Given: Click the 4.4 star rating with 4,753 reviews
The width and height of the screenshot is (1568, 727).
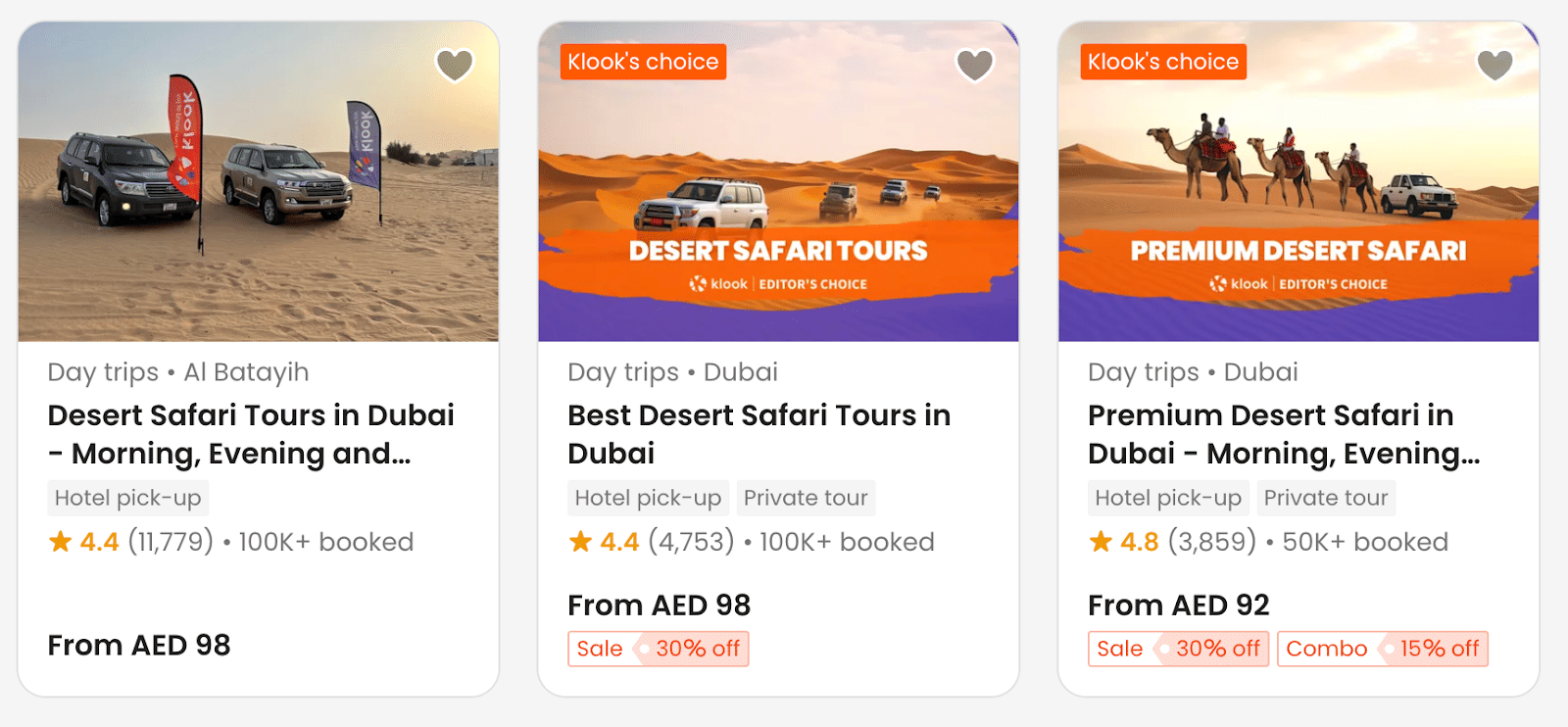Looking at the screenshot, I should (x=652, y=542).
